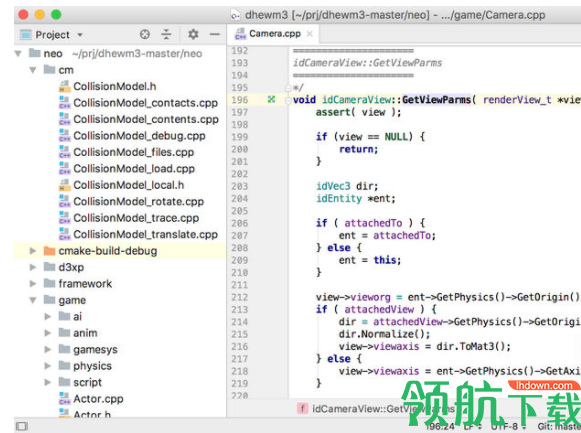Click the idCameraView::GetViewParms breadcrumb

(384, 409)
